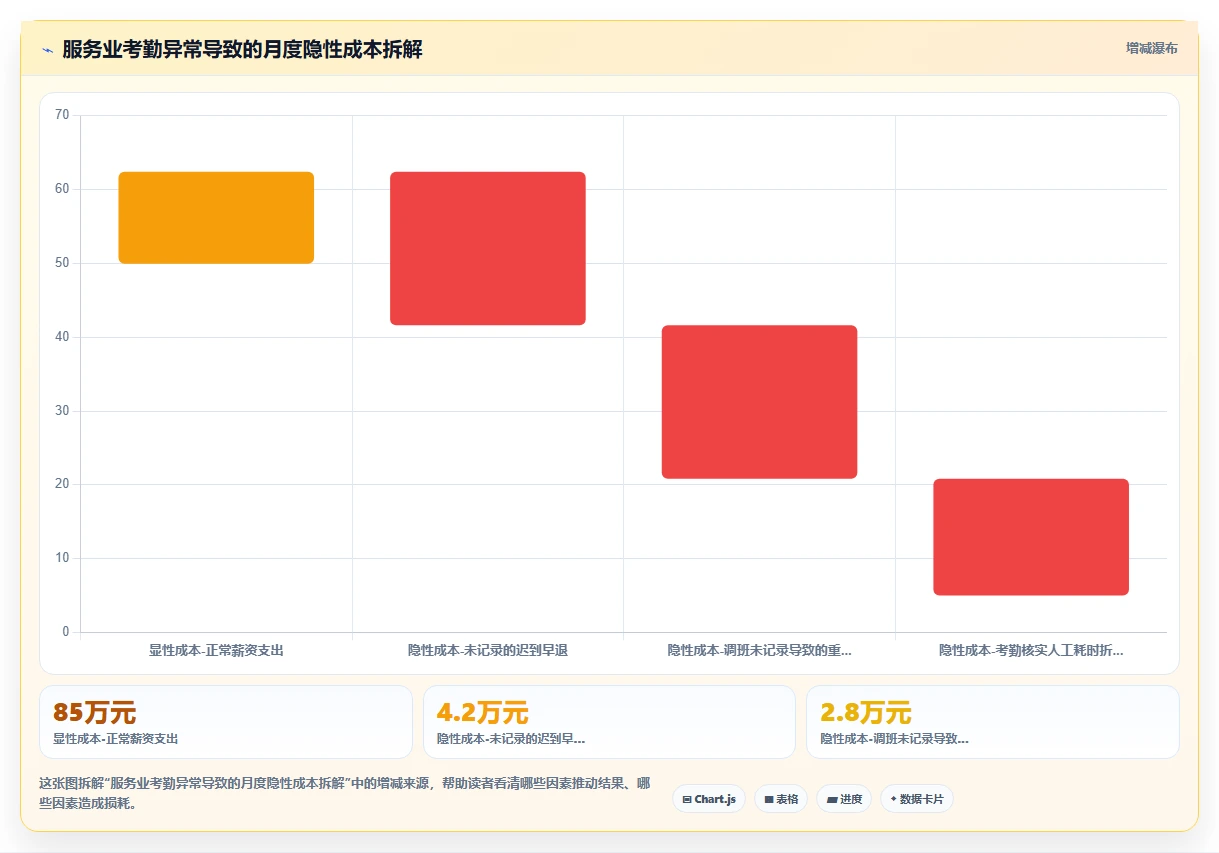The image size is (1219, 853).
Task: Click card caption 隐性成本-调班未记录导致...
Action: pos(894,739)
